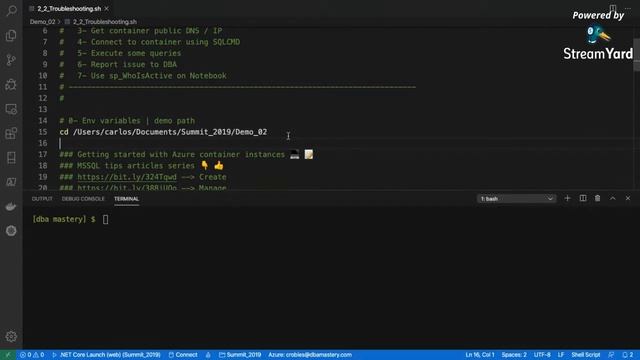Open the Docker view in activity bar
The height and width of the screenshot is (360, 640).
click(11, 206)
